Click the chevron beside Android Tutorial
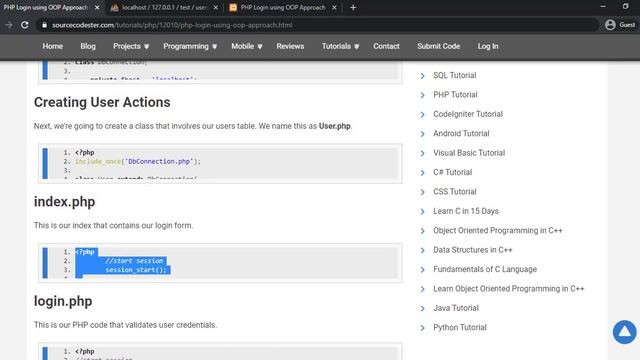The image size is (640, 360). (422, 134)
